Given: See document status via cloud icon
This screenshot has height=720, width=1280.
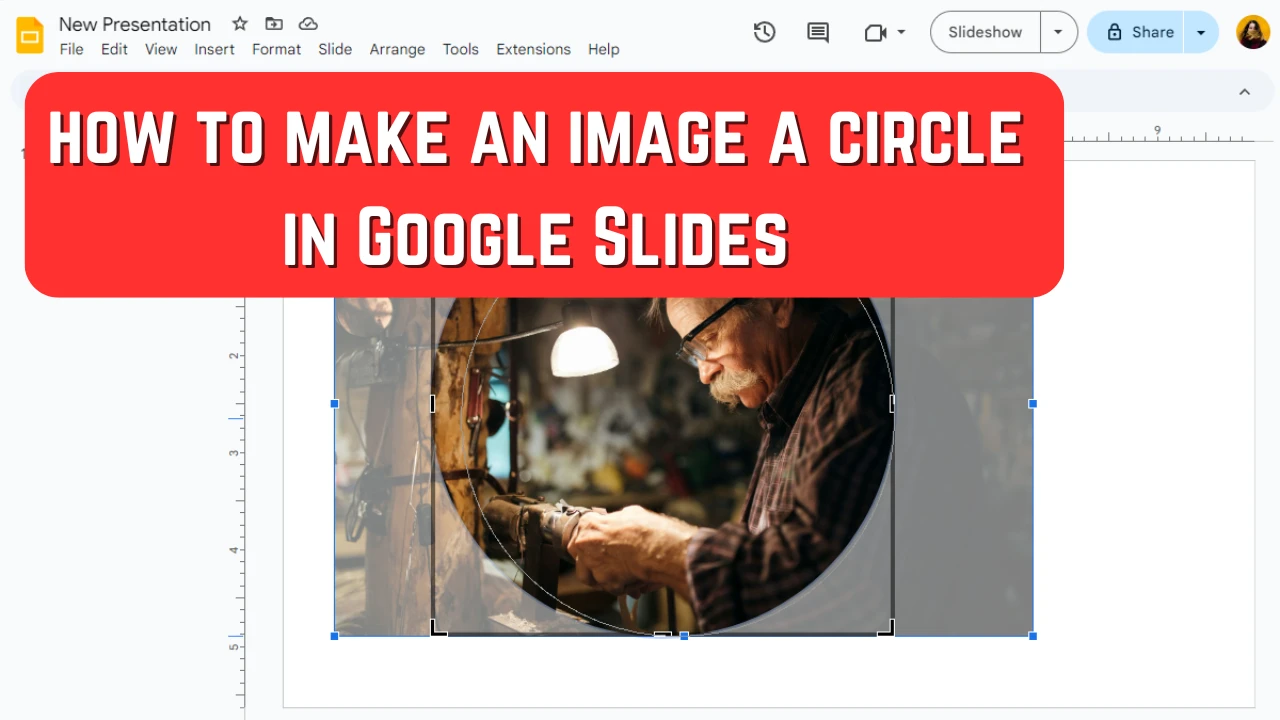Looking at the screenshot, I should coord(307,23).
